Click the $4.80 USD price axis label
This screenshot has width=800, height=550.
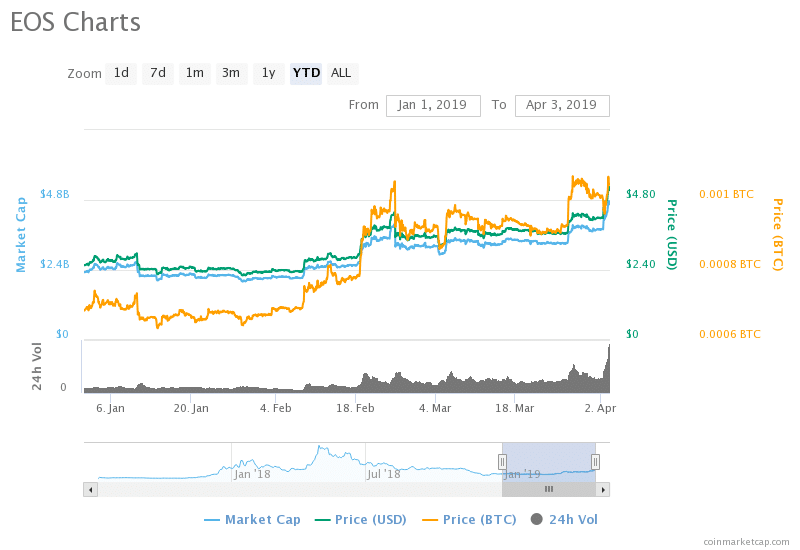[641, 194]
